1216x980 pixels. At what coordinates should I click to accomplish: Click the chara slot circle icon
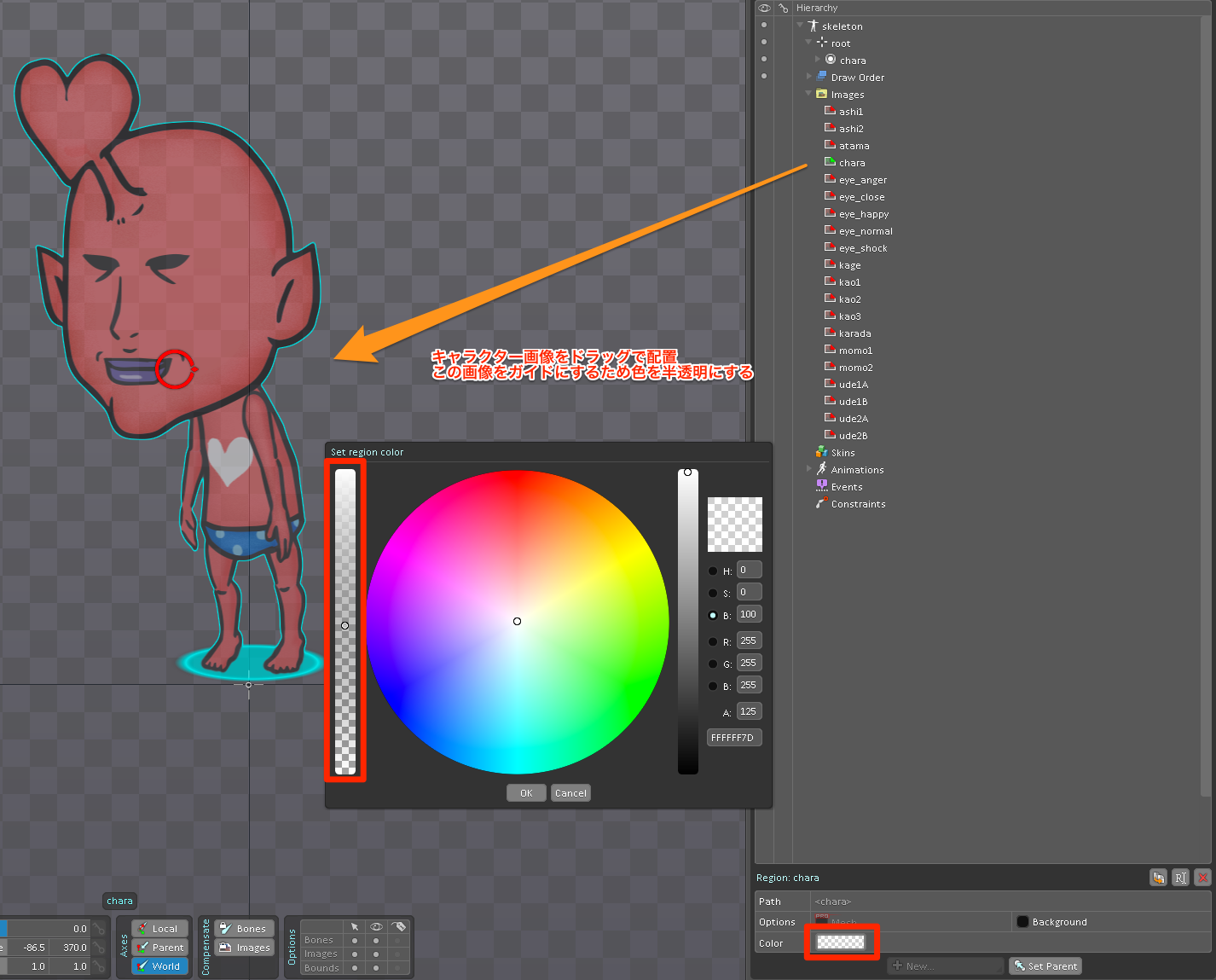[831, 59]
